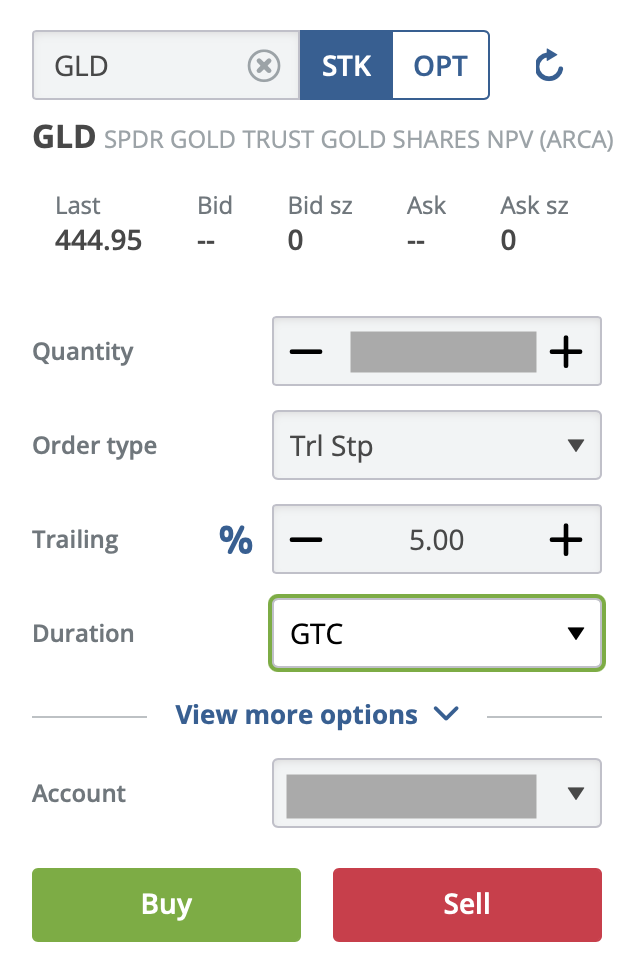634x960 pixels.
Task: Refresh the quote data
Action: 549,66
